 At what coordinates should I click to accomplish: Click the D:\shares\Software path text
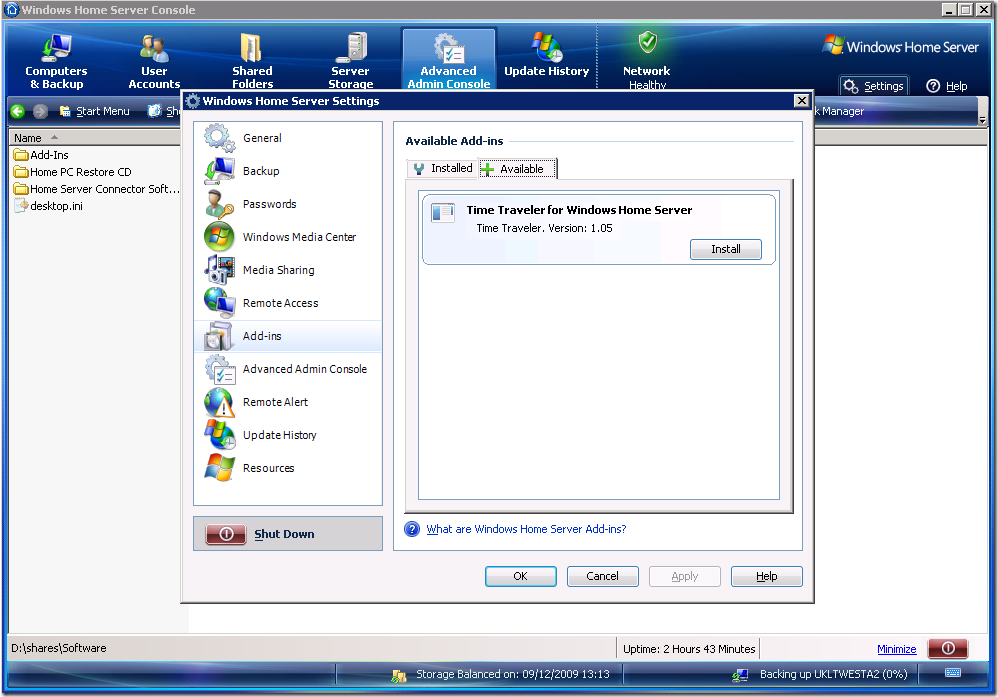(x=59, y=648)
